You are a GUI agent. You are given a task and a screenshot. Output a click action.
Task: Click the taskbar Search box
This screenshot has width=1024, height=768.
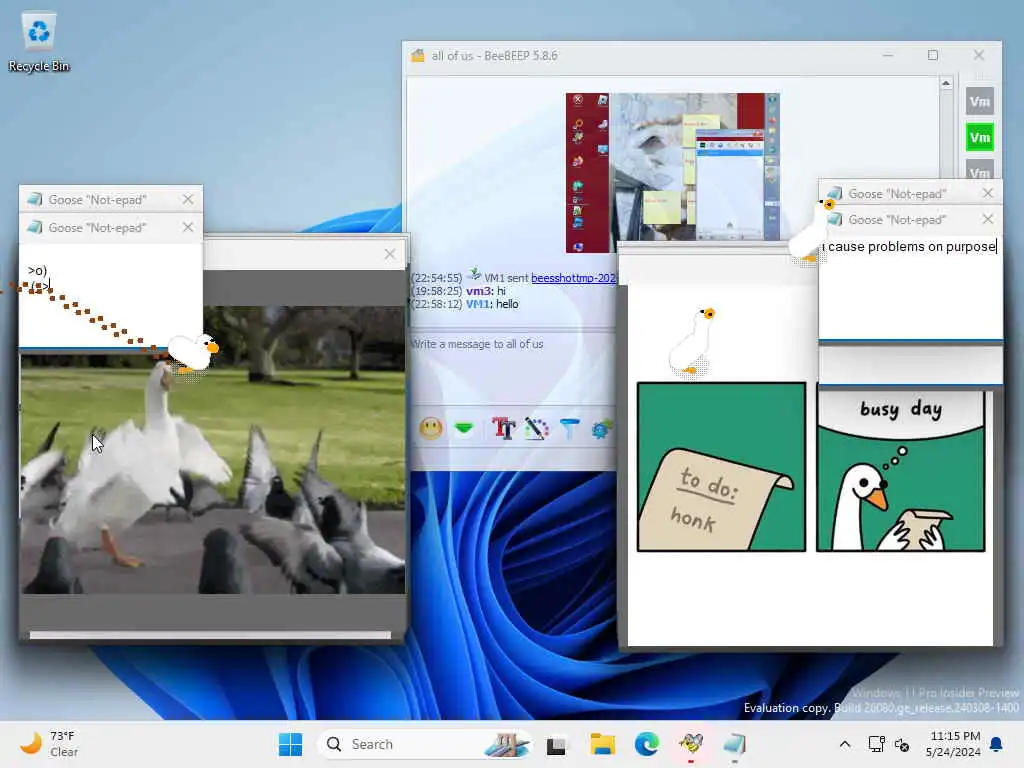tap(424, 744)
